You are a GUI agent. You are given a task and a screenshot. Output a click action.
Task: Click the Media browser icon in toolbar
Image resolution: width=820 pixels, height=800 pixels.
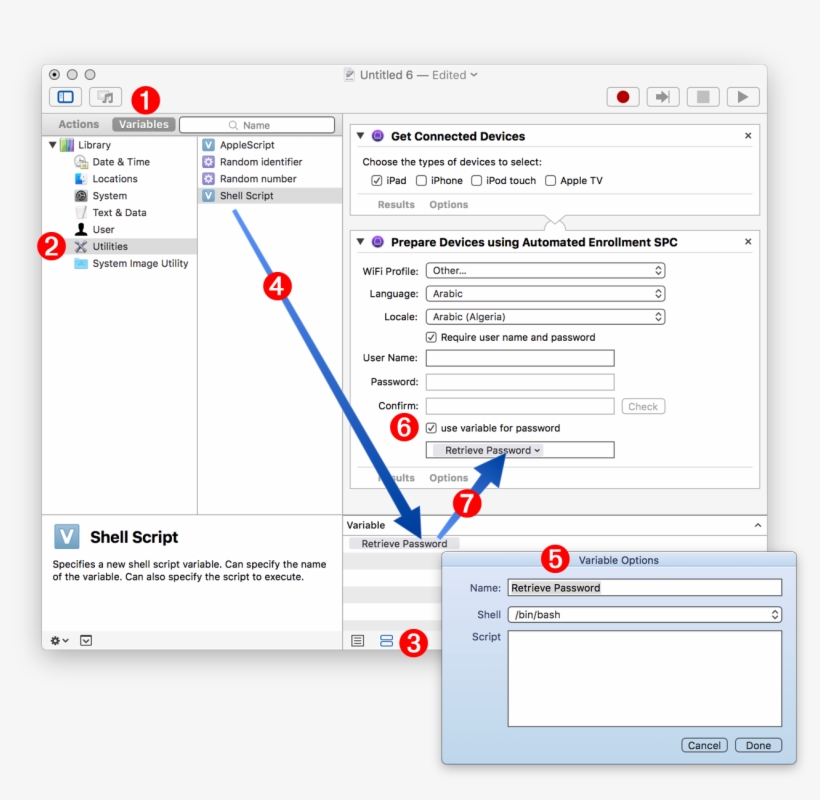105,96
